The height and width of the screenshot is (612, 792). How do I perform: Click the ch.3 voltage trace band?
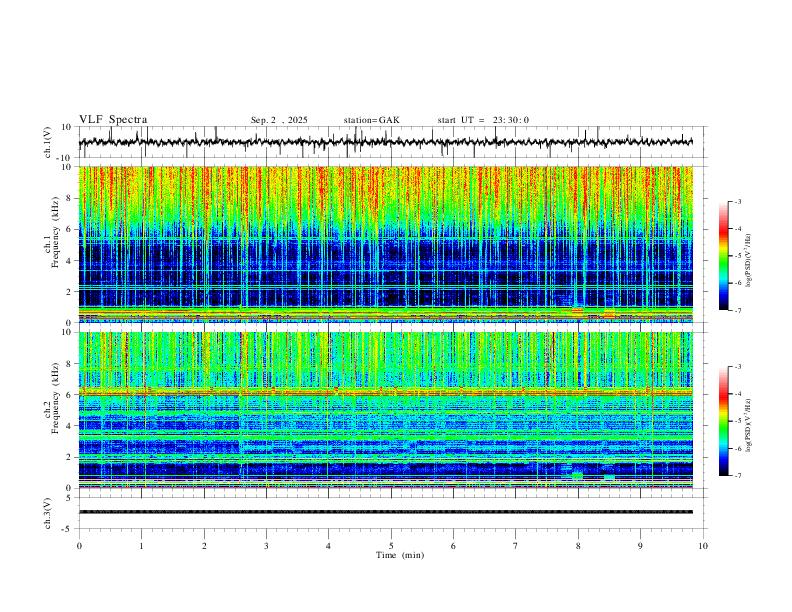tap(385, 512)
